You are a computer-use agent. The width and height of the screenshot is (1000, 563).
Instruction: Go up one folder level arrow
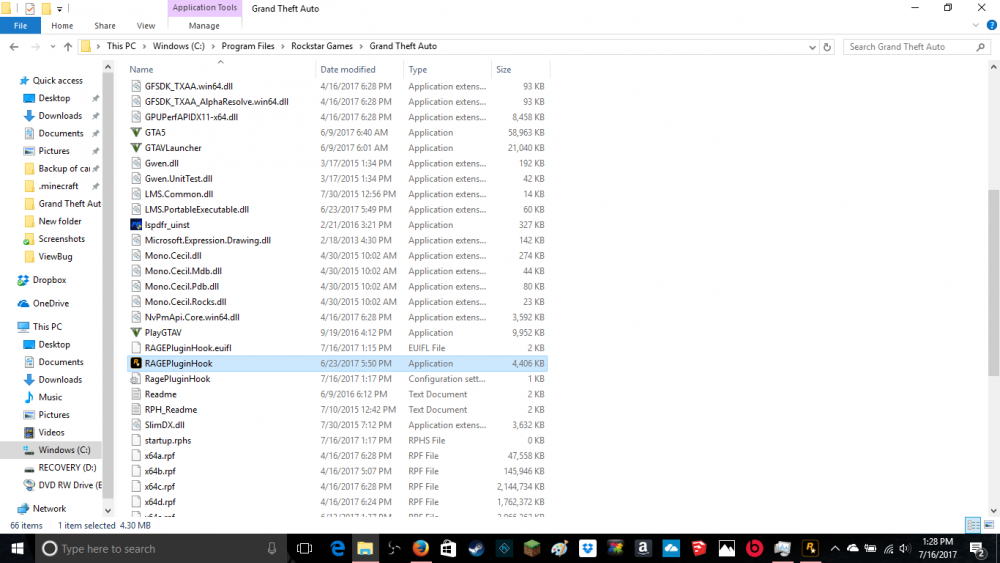point(68,47)
